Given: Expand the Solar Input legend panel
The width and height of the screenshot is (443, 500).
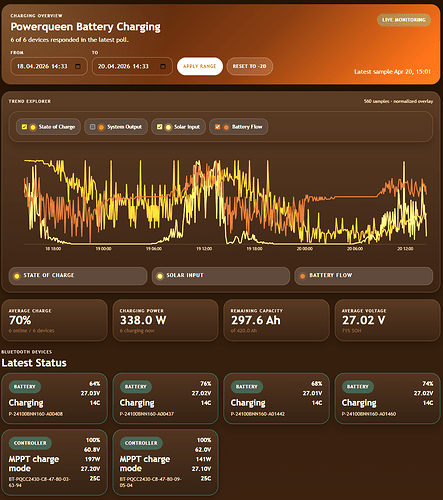Looking at the screenshot, I should 221,276.
